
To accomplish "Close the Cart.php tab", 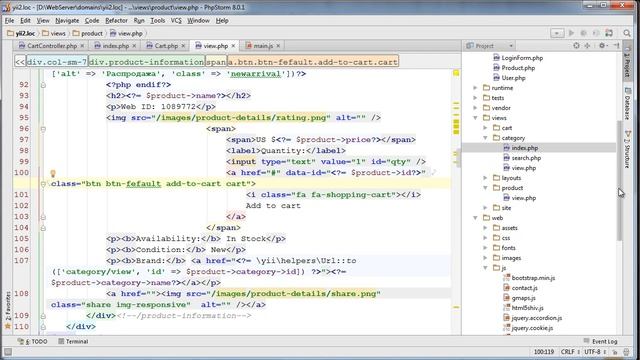I will tap(183, 46).
